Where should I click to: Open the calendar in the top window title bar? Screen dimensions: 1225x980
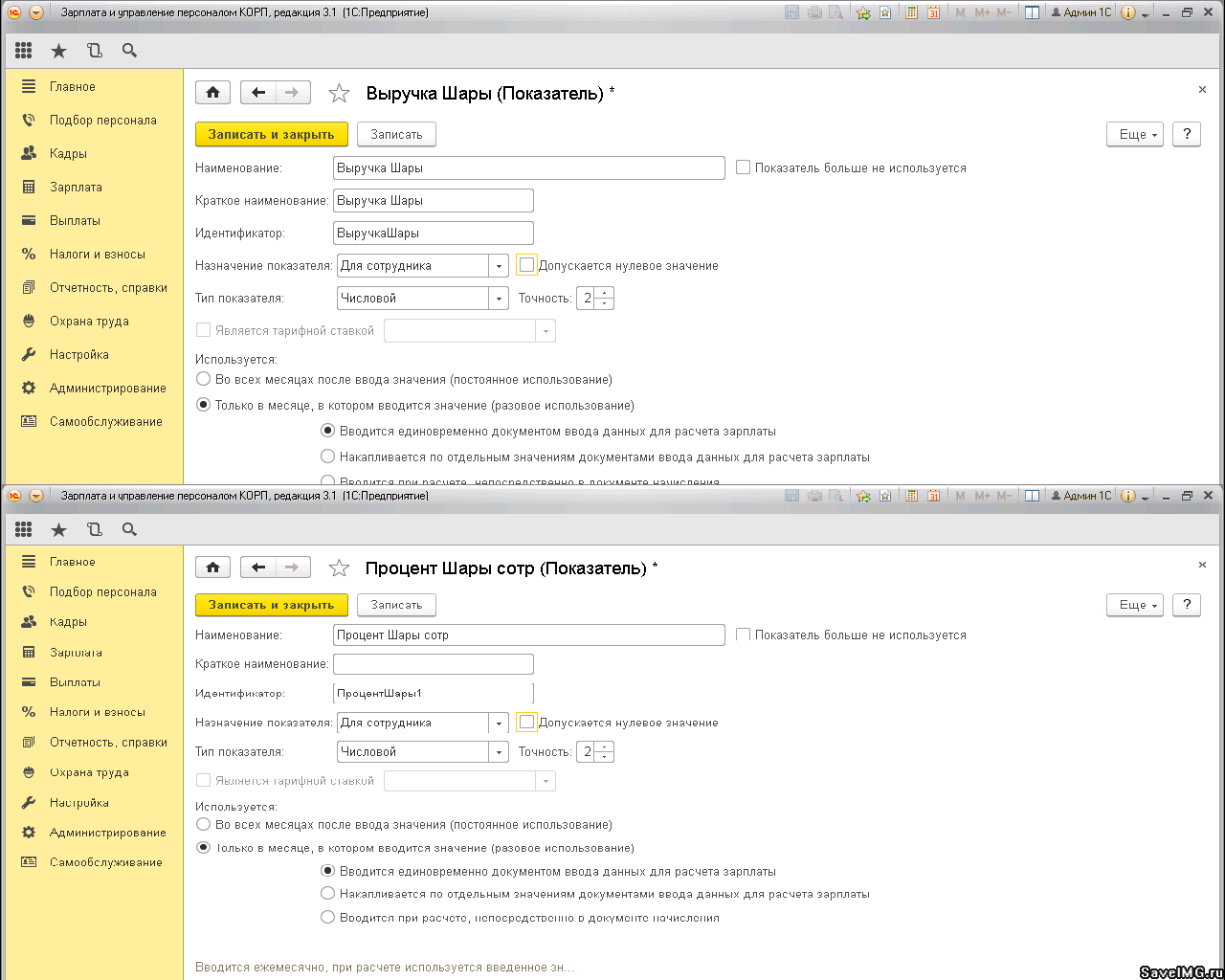933,12
